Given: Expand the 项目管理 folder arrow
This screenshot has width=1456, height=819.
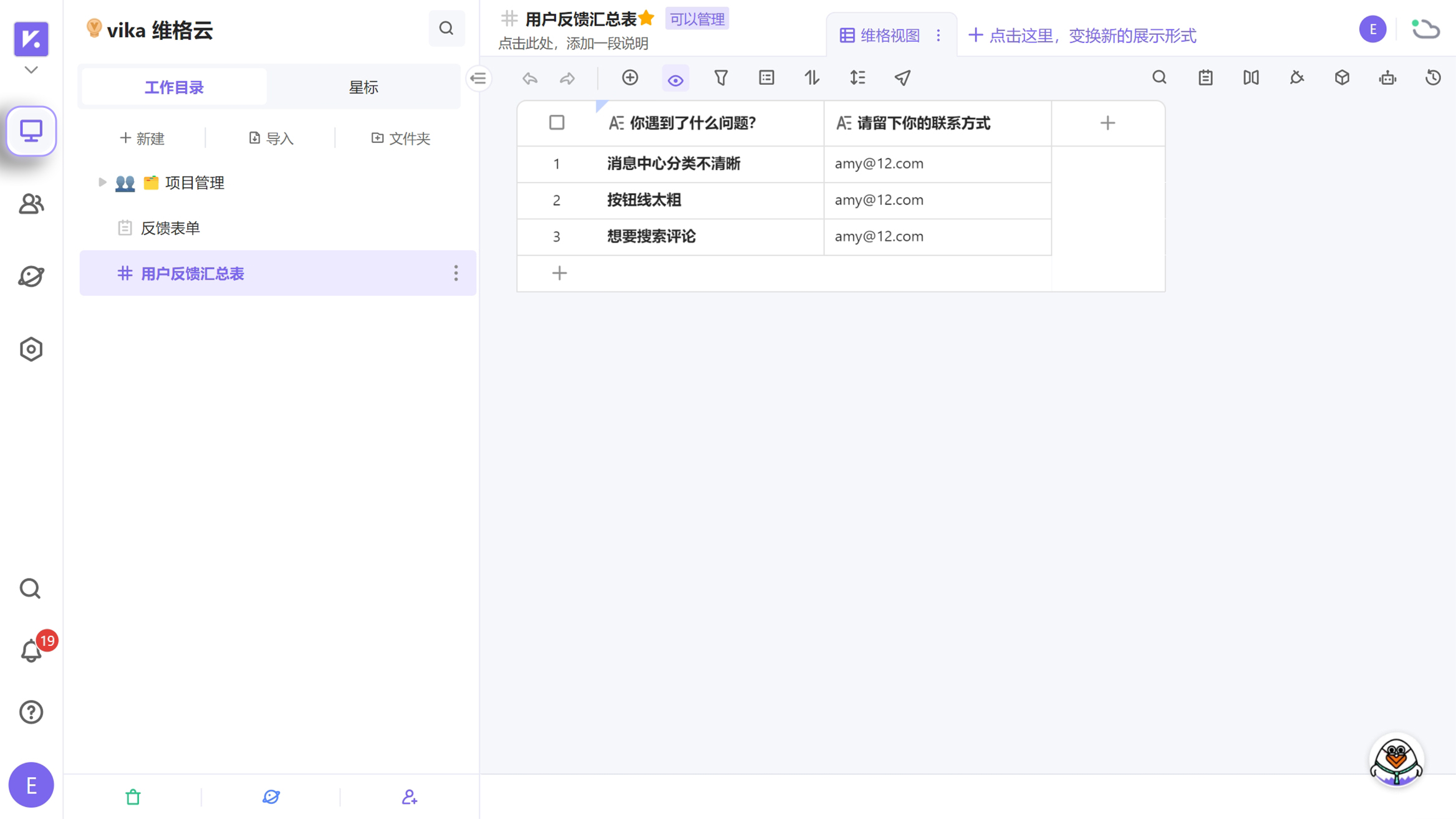Looking at the screenshot, I should [102, 182].
